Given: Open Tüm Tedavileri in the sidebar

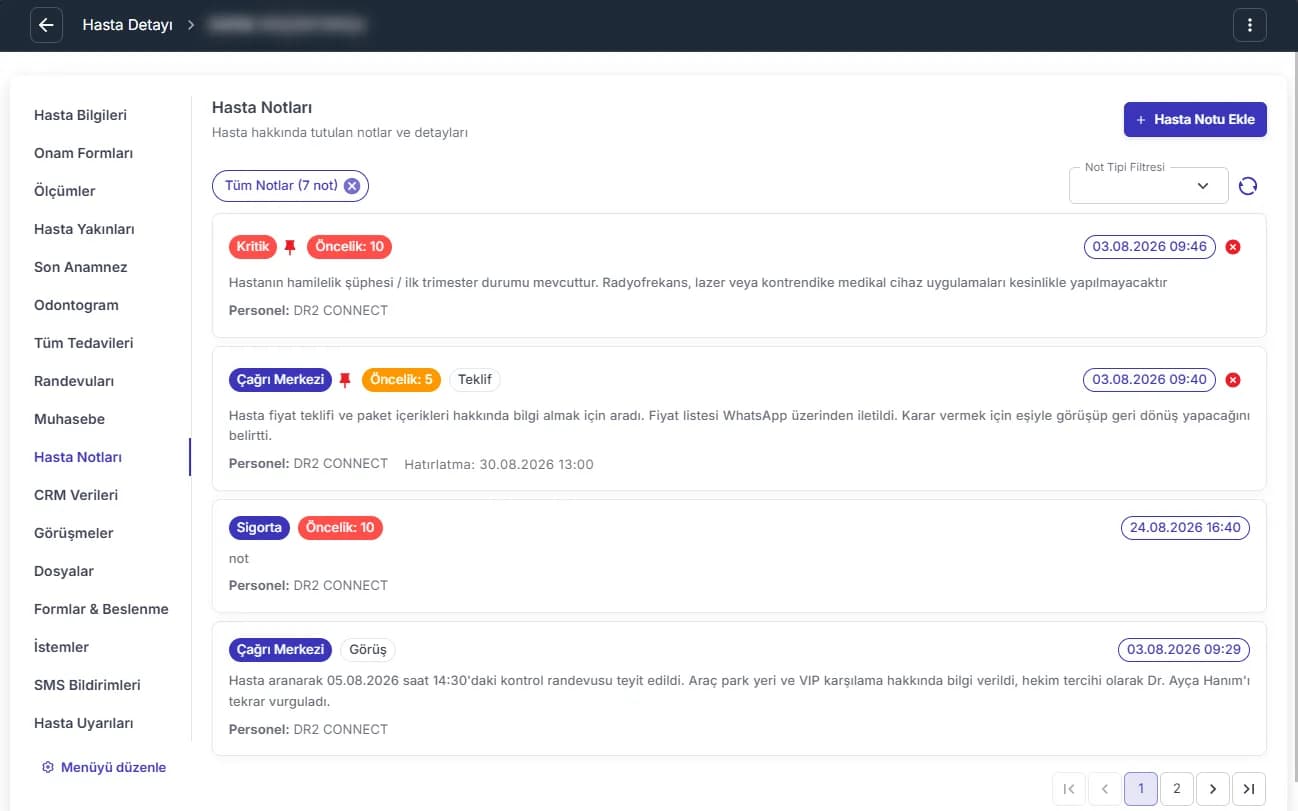Looking at the screenshot, I should coord(83,343).
